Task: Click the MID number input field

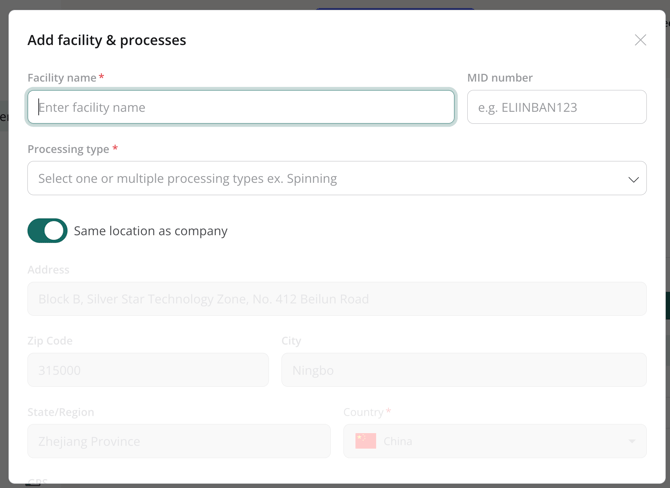Action: tap(556, 107)
